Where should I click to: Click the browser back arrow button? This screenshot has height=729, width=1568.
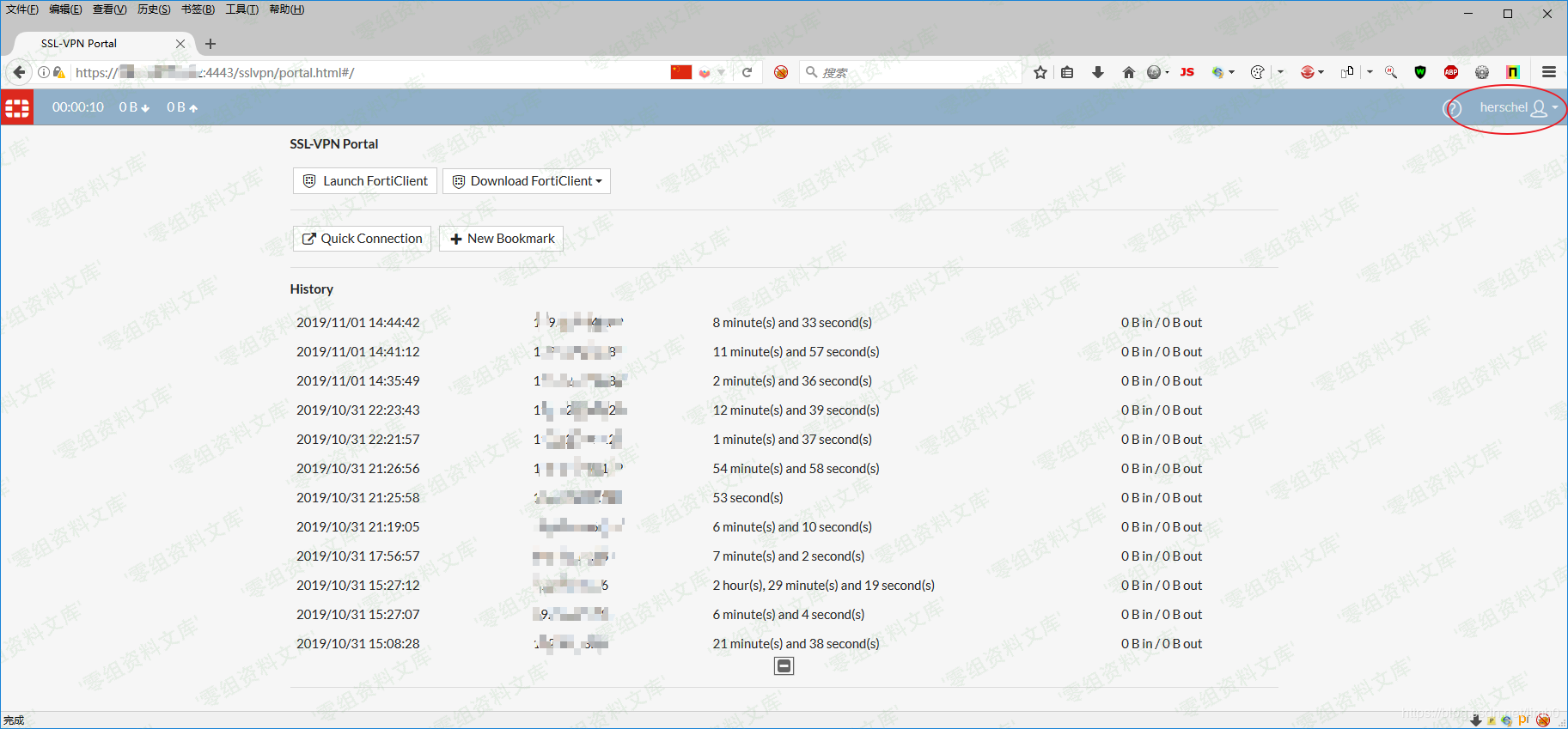click(19, 72)
